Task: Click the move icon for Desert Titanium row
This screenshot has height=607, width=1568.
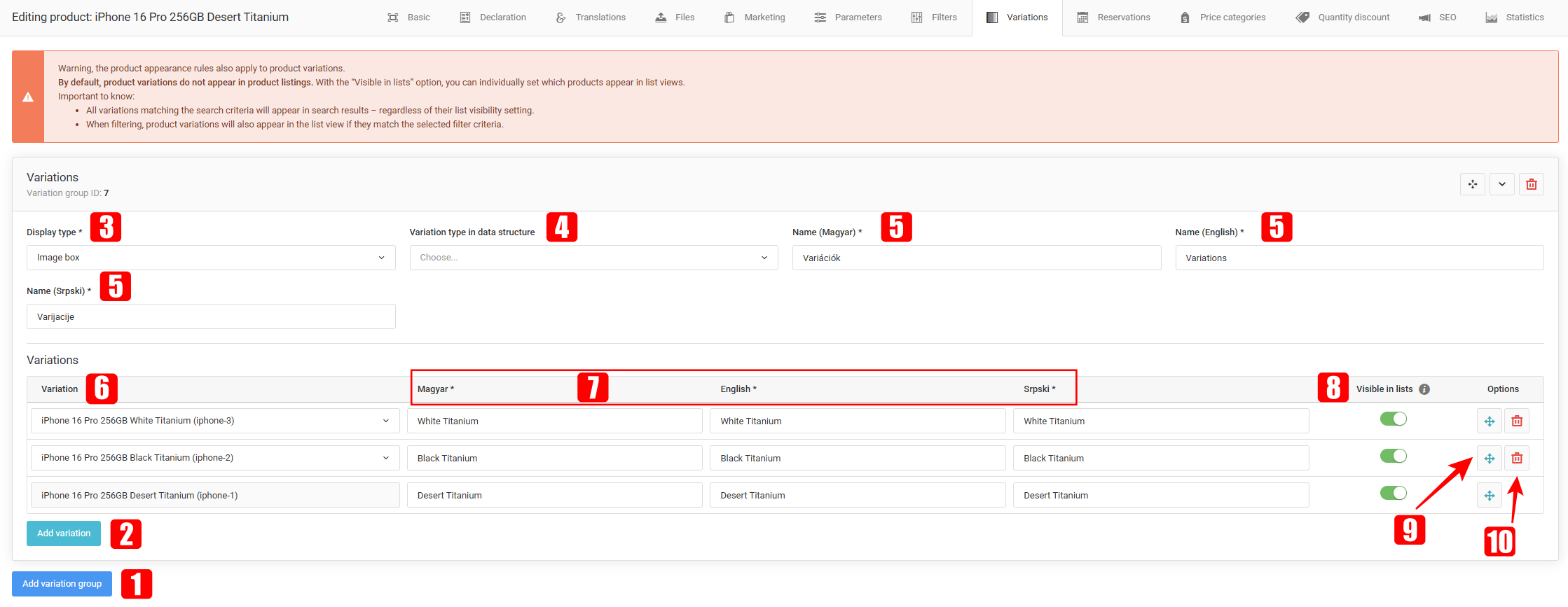Action: [x=1490, y=496]
